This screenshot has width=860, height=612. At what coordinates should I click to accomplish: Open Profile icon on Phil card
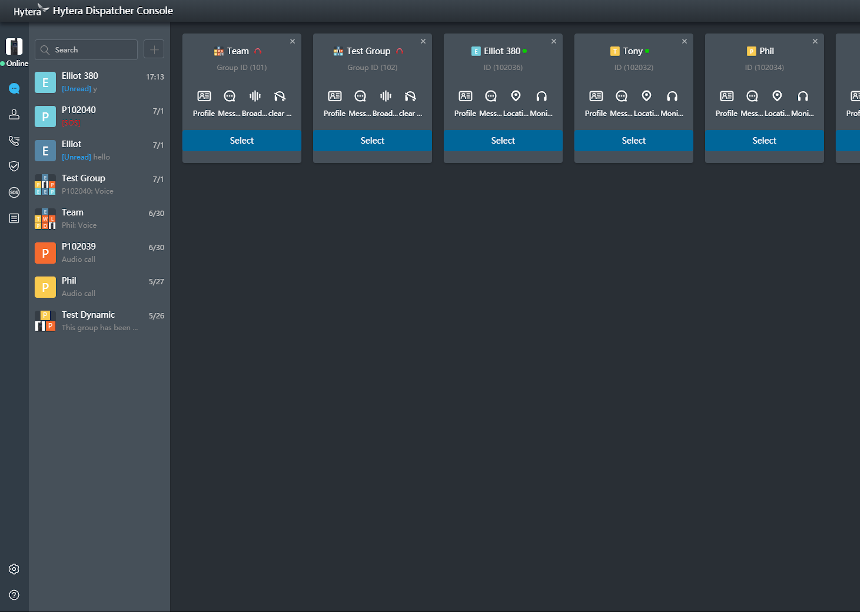click(x=726, y=96)
